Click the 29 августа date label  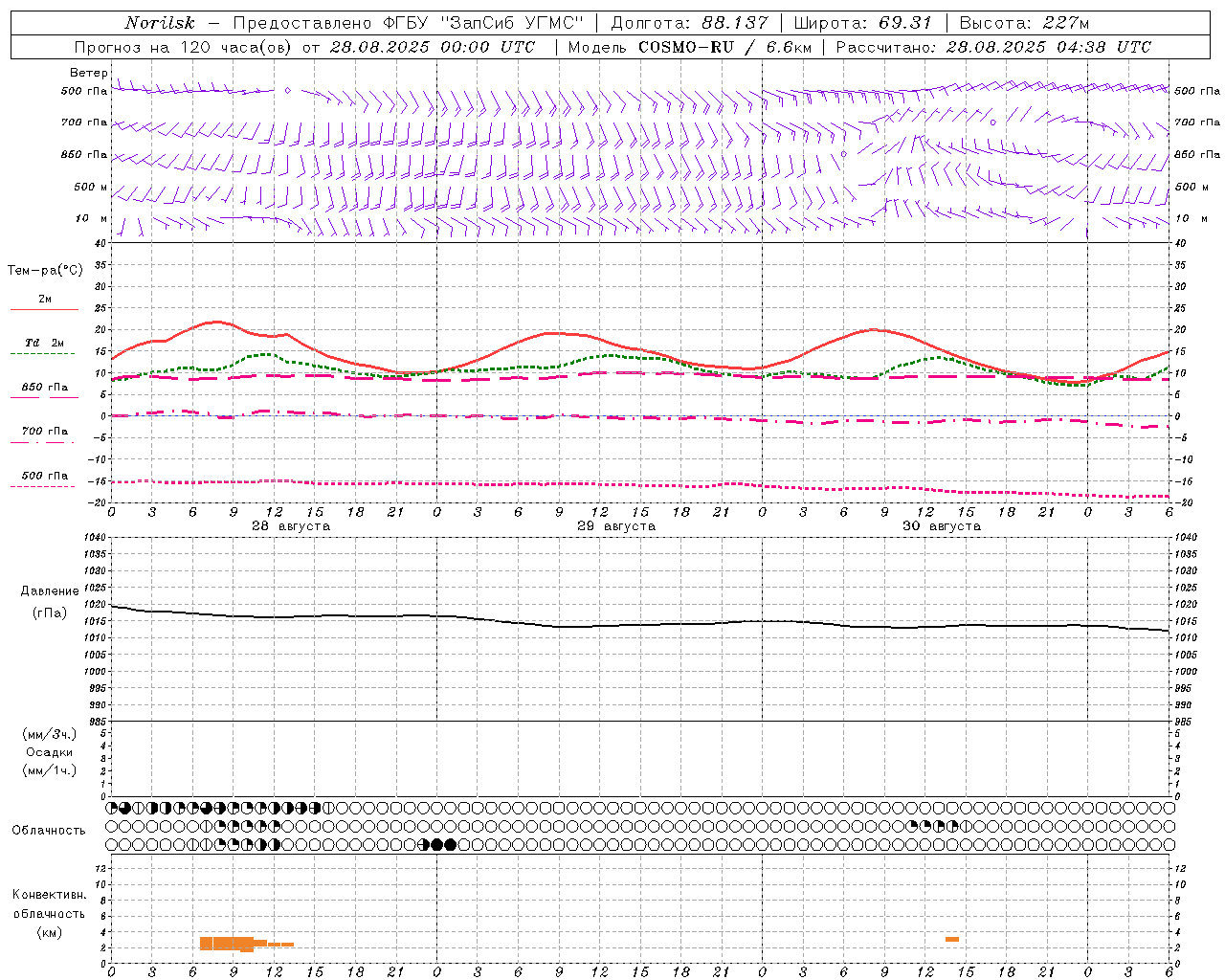[x=616, y=526]
